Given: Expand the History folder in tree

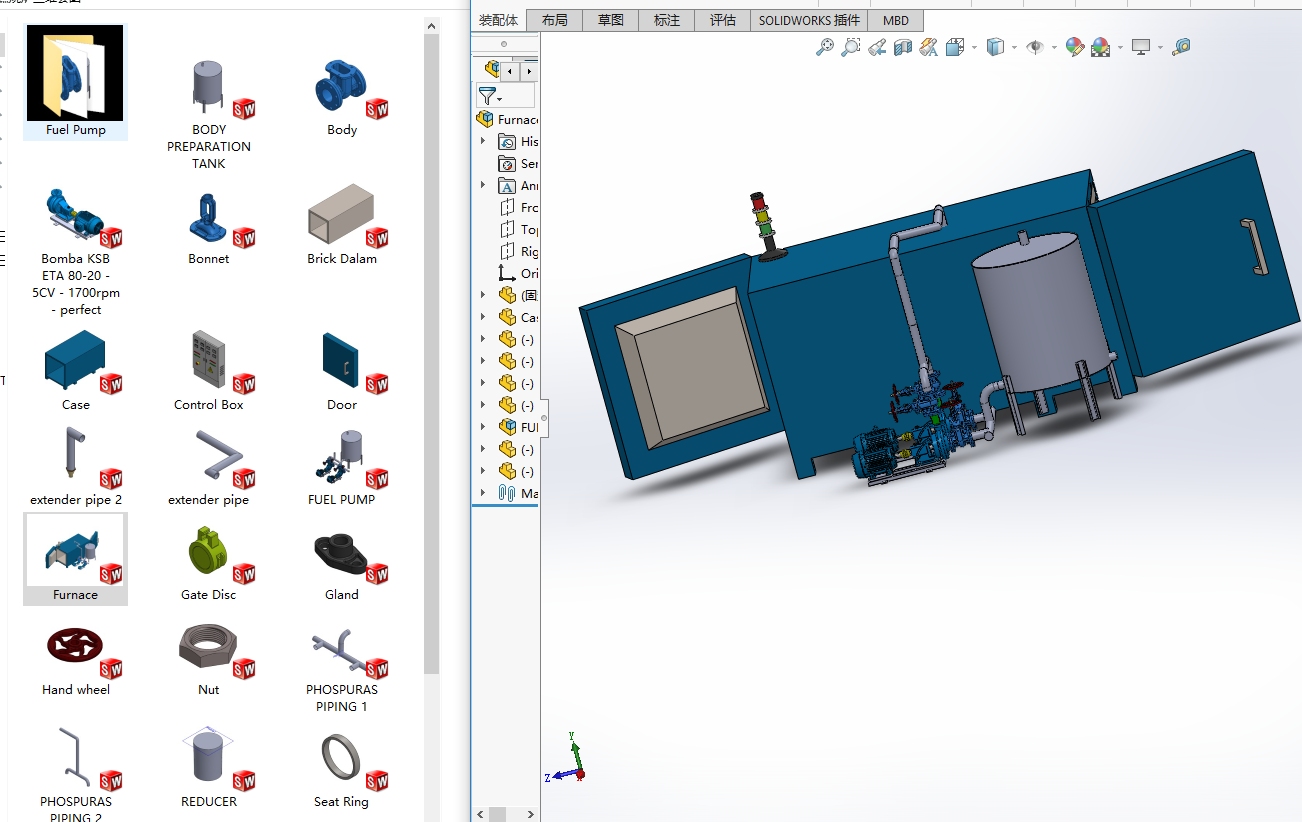Looking at the screenshot, I should pyautogui.click(x=483, y=142).
